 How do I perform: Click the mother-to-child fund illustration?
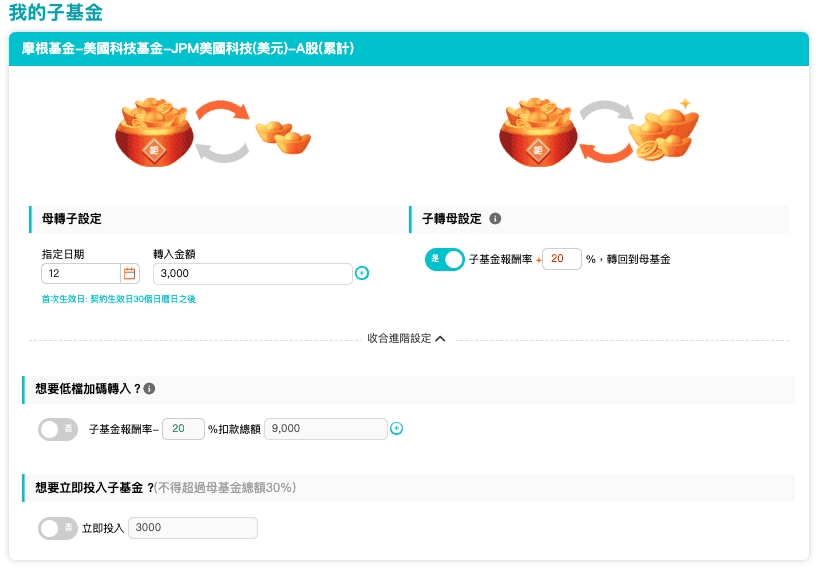213,131
